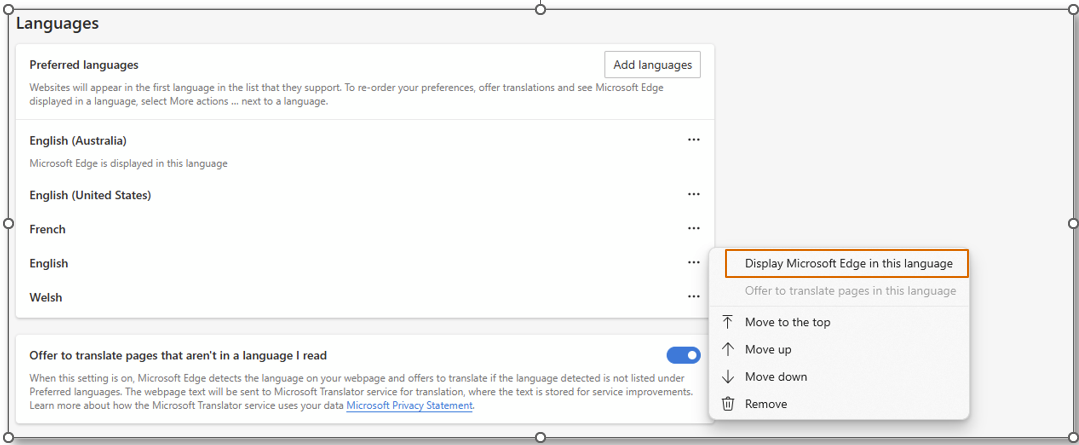Viewport: 1079px width, 445px height.
Task: Toggle off Offer to translate pages switch
Action: click(683, 356)
